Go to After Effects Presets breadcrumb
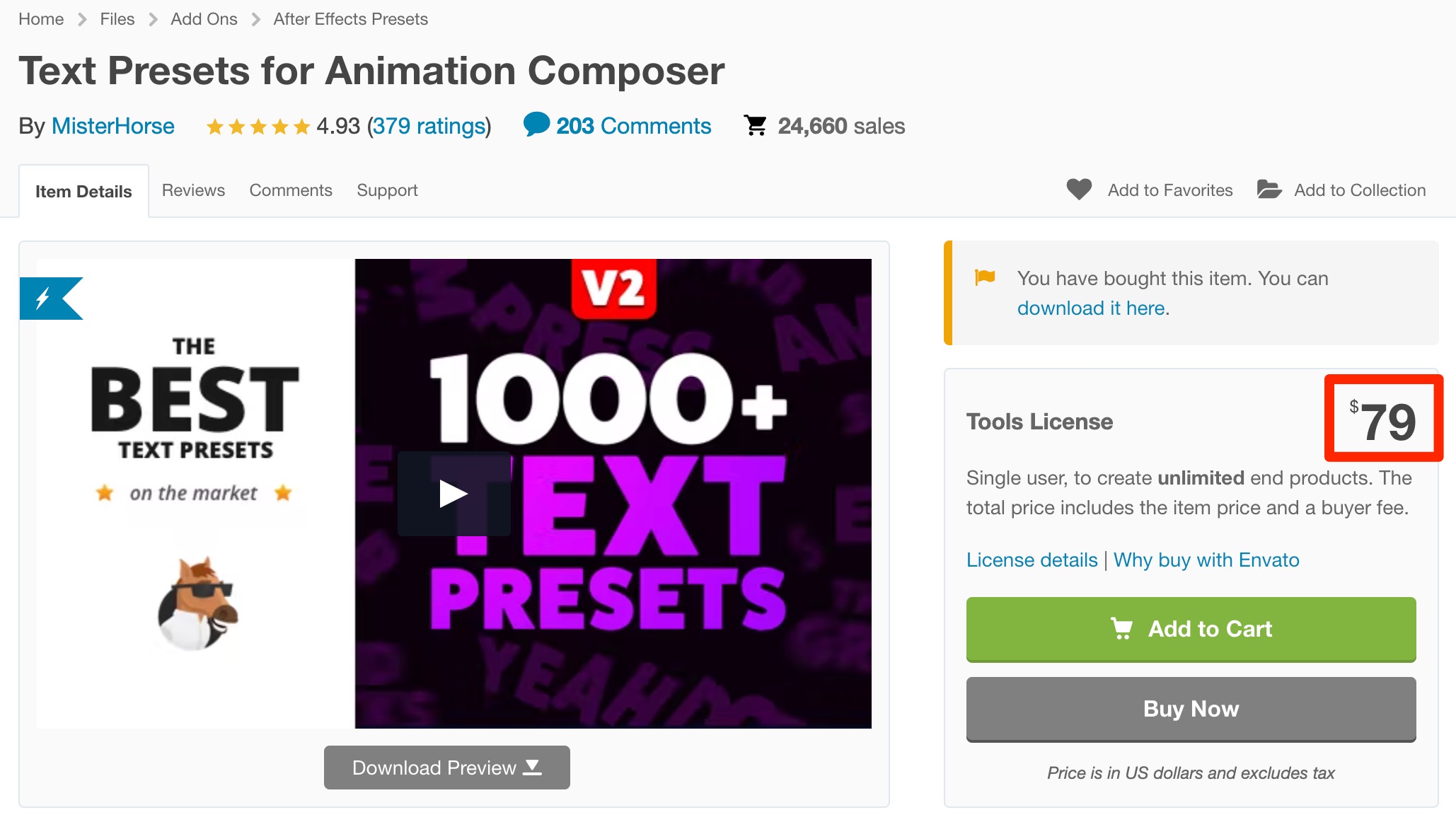The width and height of the screenshot is (1456, 822). click(351, 19)
